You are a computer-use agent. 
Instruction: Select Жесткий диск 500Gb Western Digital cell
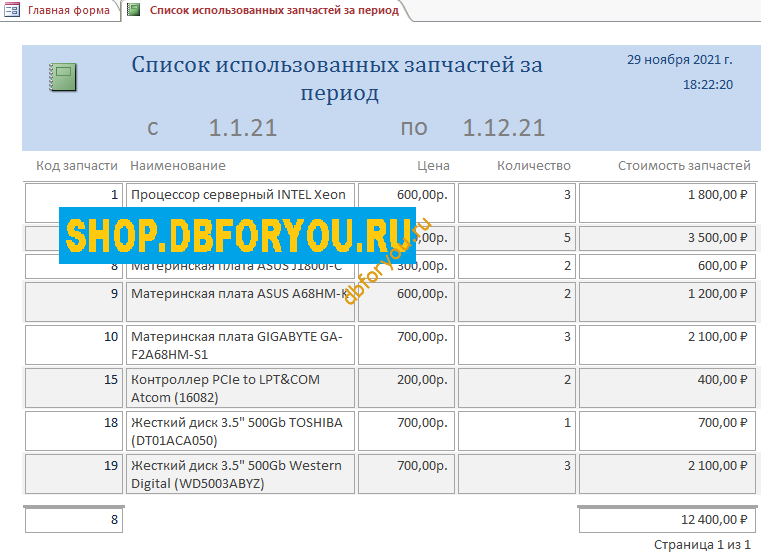coord(240,474)
